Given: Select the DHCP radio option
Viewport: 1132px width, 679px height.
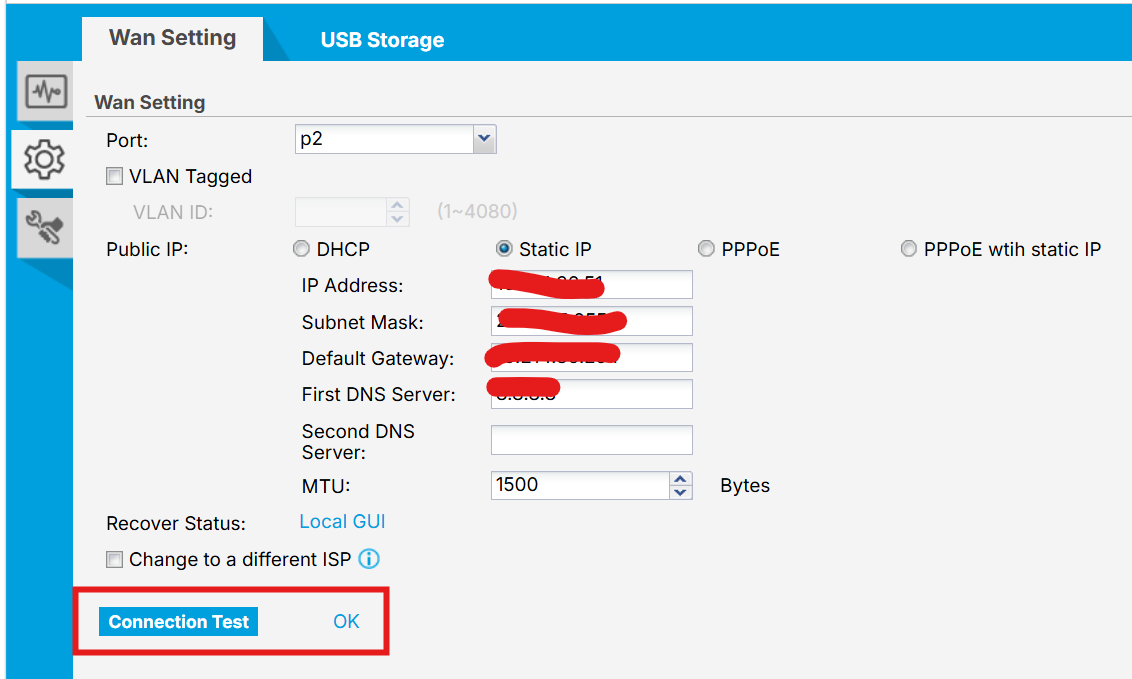Looking at the screenshot, I should [301, 249].
